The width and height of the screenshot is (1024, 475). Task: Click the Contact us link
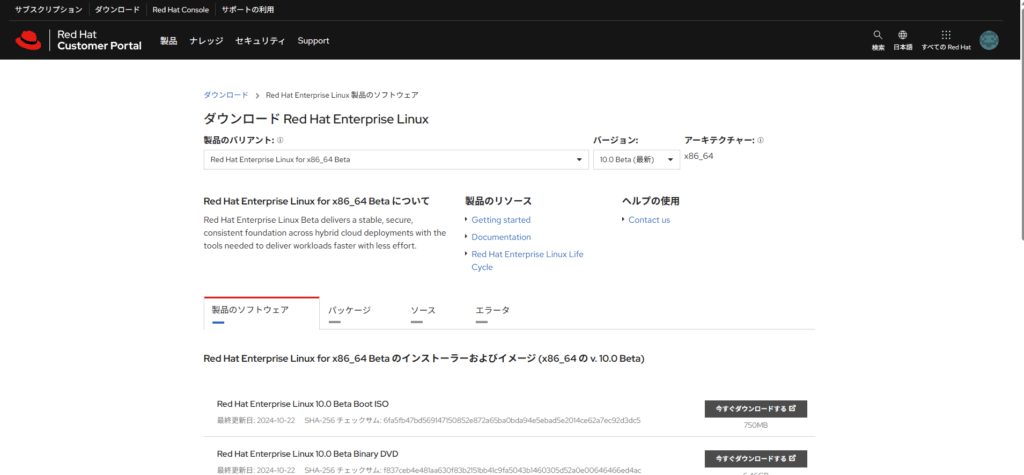649,220
